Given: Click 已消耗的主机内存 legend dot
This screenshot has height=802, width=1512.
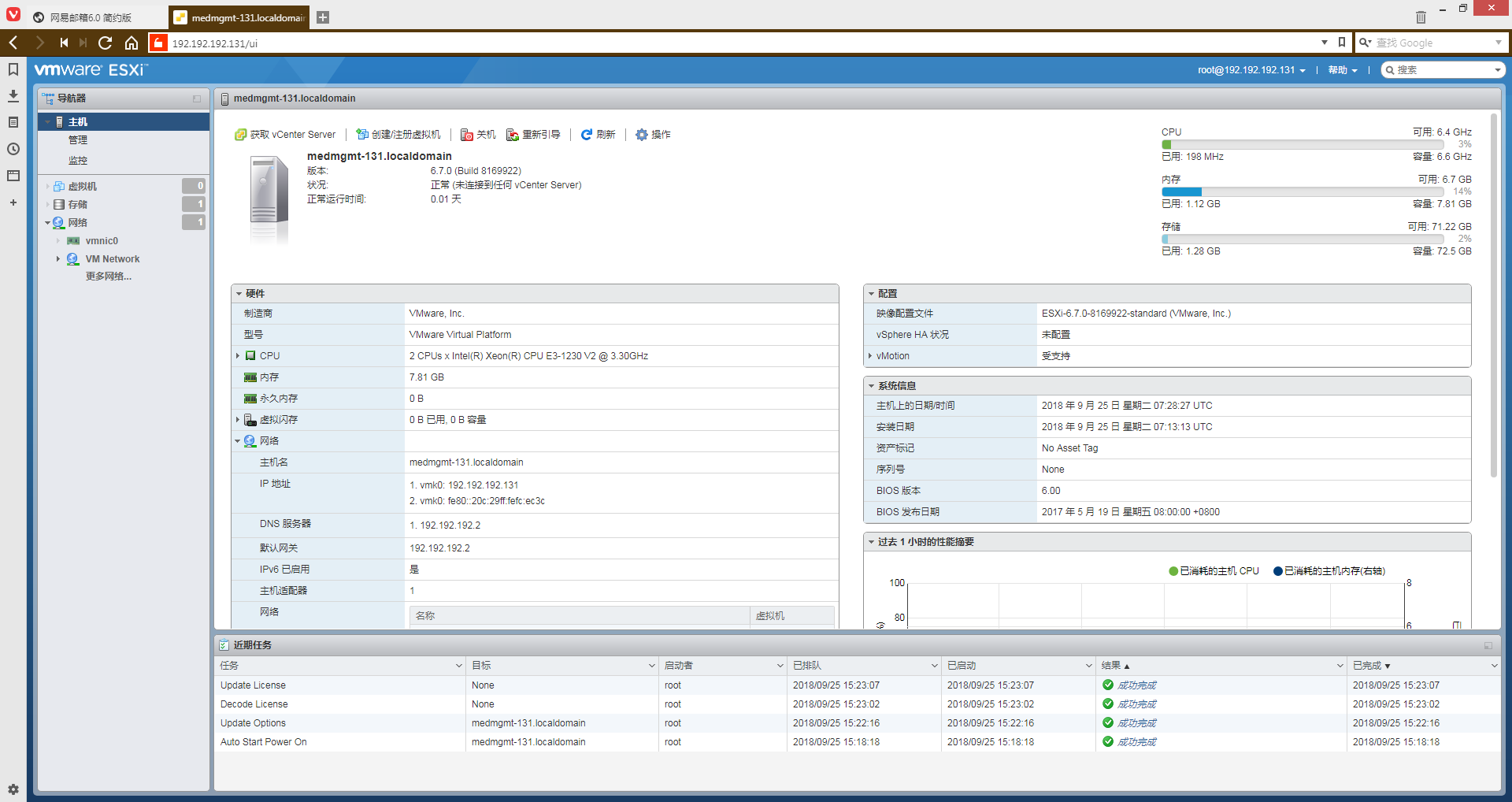Looking at the screenshot, I should point(1278,571).
